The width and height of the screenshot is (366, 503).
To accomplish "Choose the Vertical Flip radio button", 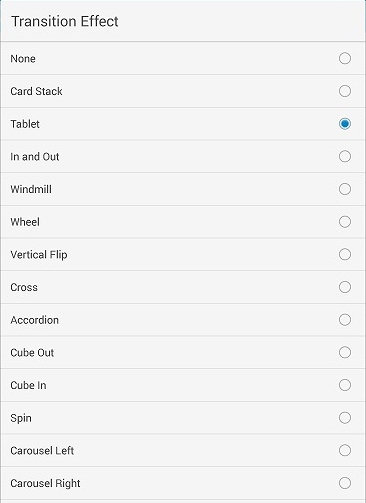I will point(345,254).
